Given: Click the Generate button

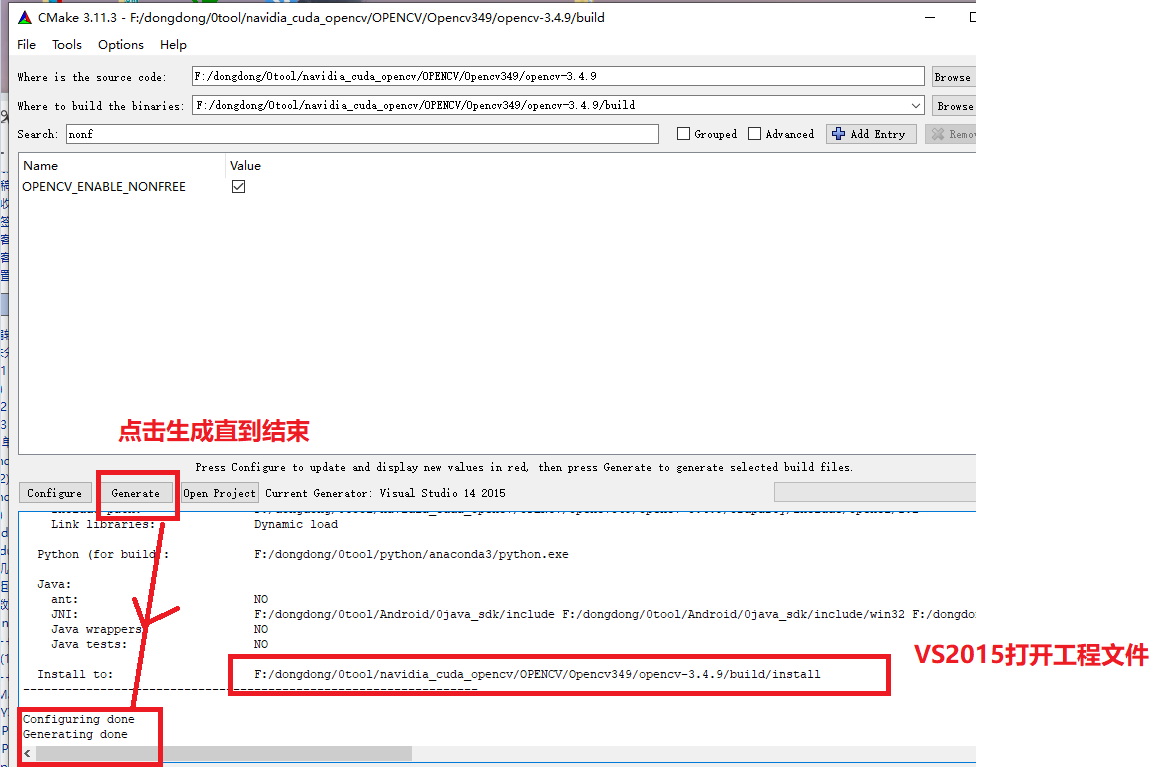Looking at the screenshot, I should point(135,493).
